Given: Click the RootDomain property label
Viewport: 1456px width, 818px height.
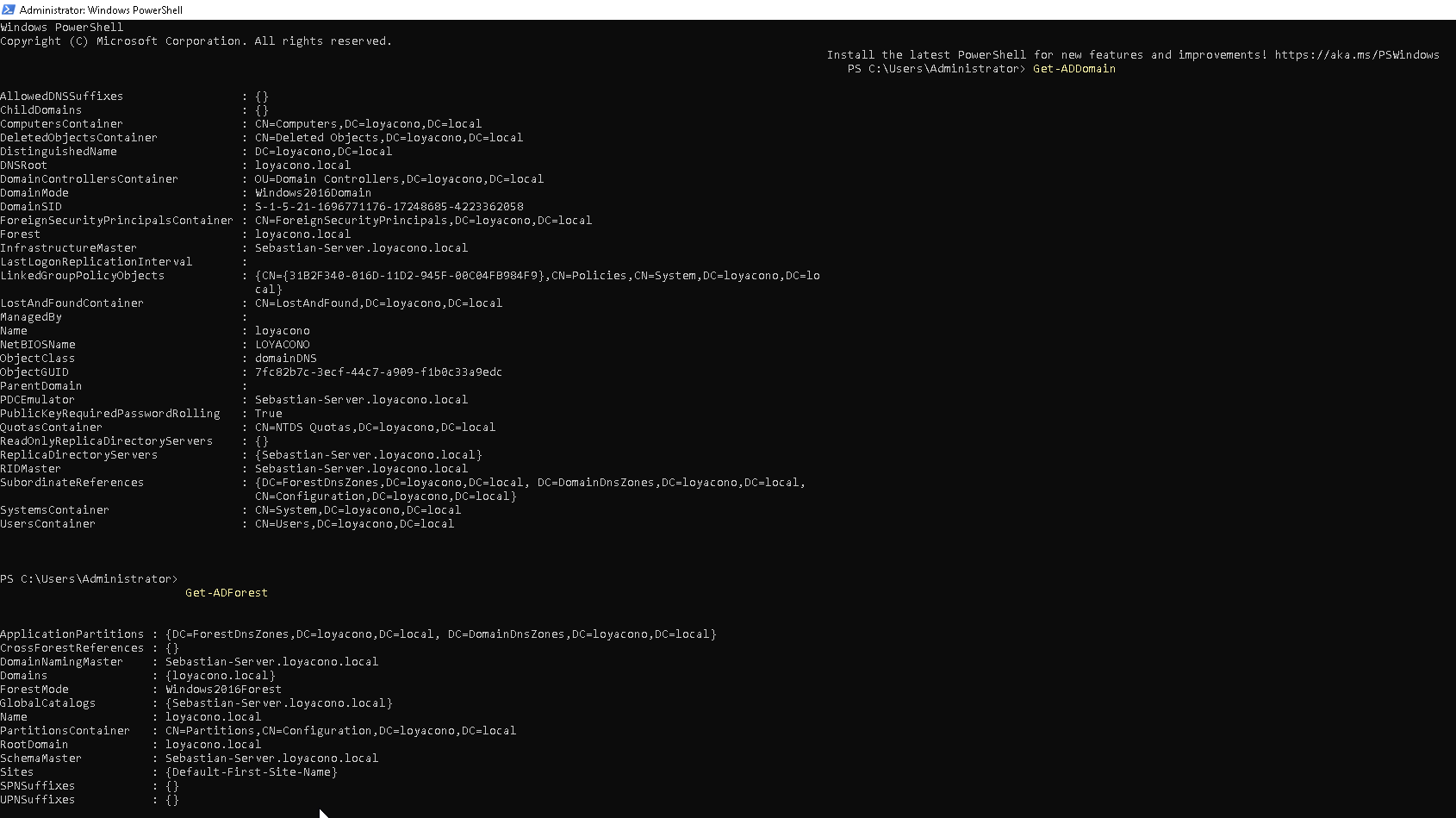Looking at the screenshot, I should (34, 745).
